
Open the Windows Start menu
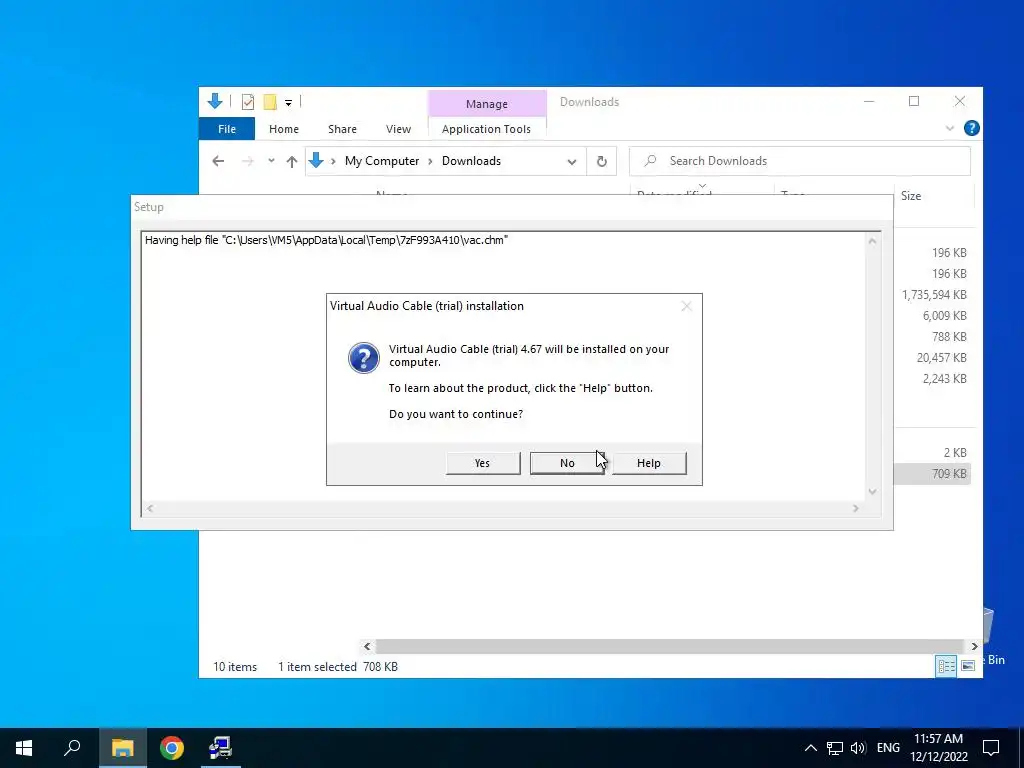pyautogui.click(x=24, y=748)
